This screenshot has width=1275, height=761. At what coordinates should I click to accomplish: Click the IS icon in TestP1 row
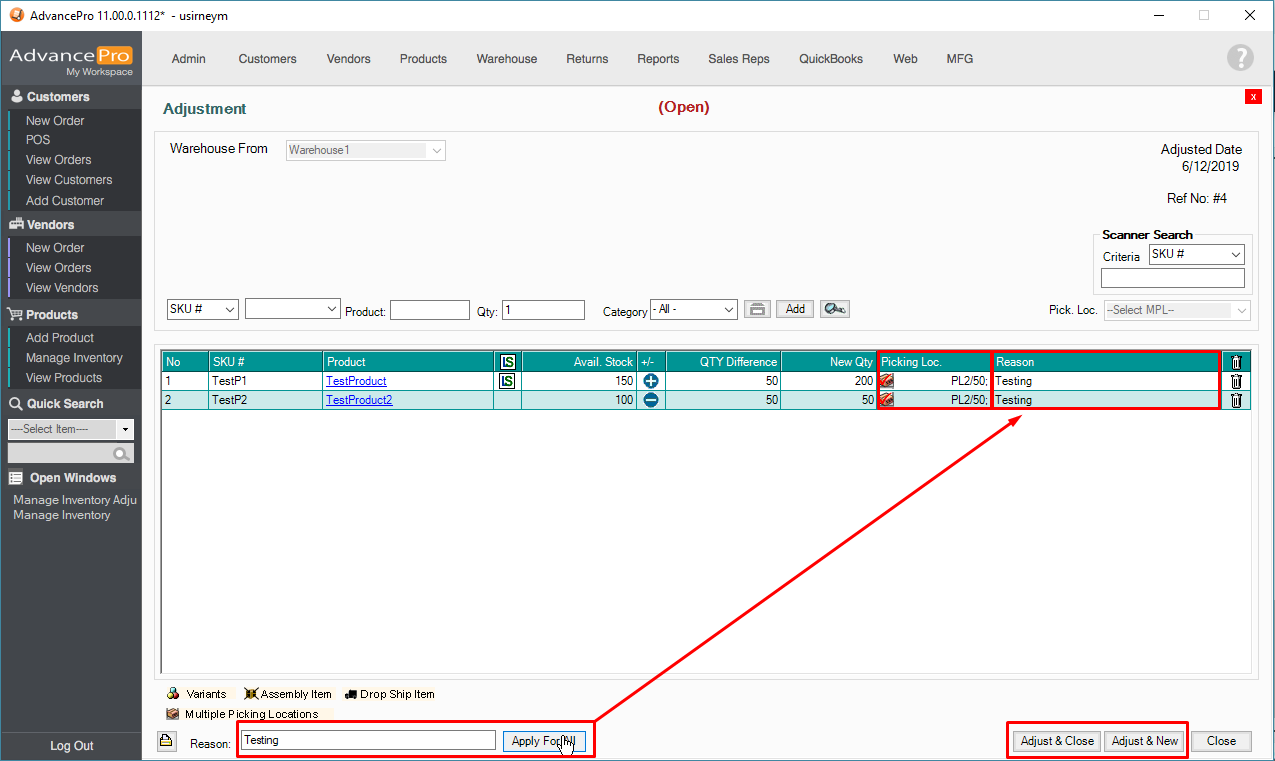pos(507,381)
